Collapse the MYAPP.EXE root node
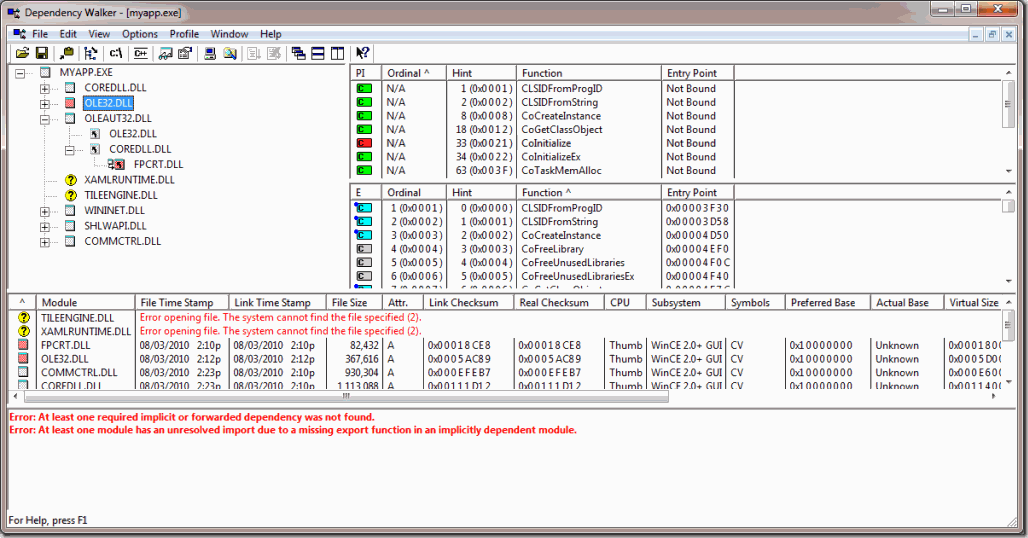The image size is (1028, 538). tap(20, 73)
